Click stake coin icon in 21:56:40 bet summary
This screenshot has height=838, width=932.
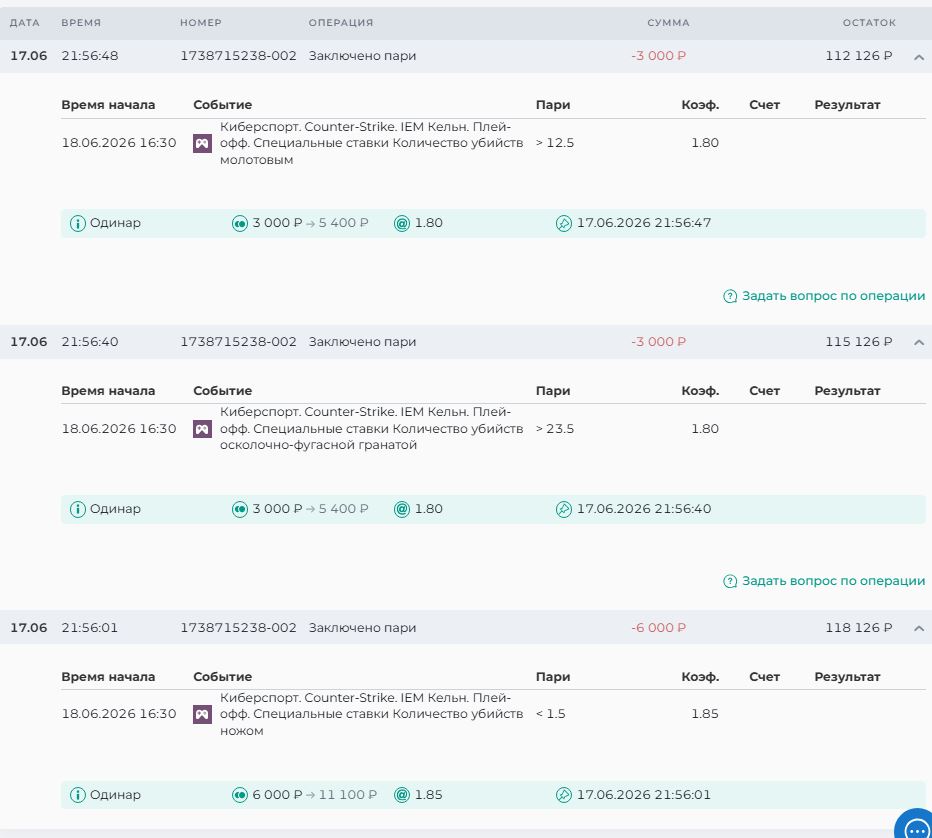(x=240, y=509)
